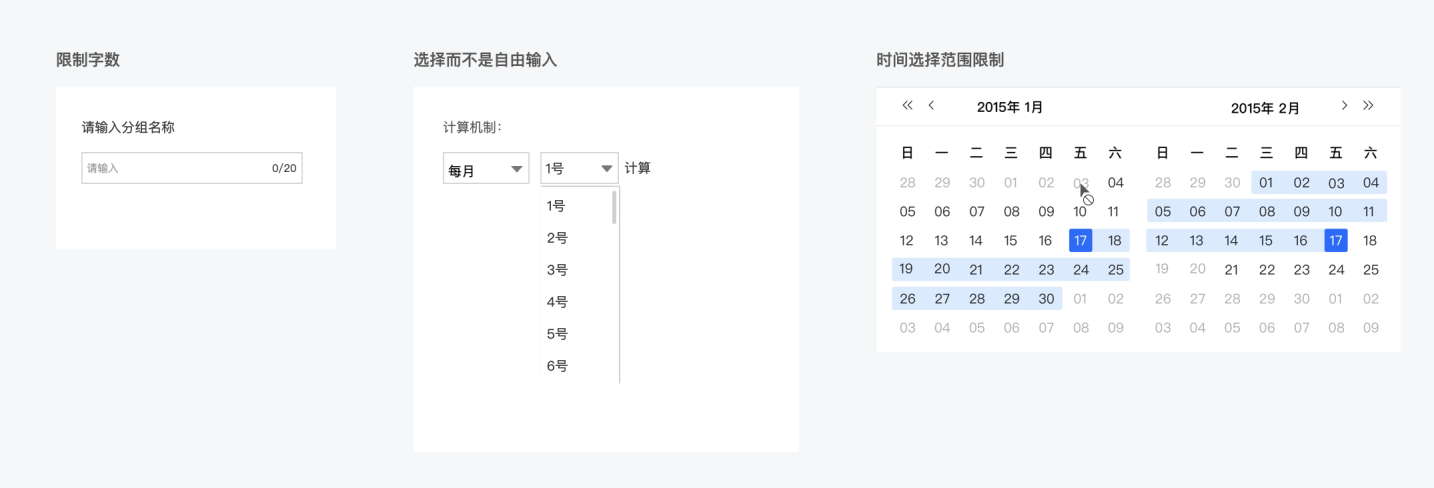The image size is (1434, 488).
Task: Go to next year in calendar
Action: coord(1368,106)
